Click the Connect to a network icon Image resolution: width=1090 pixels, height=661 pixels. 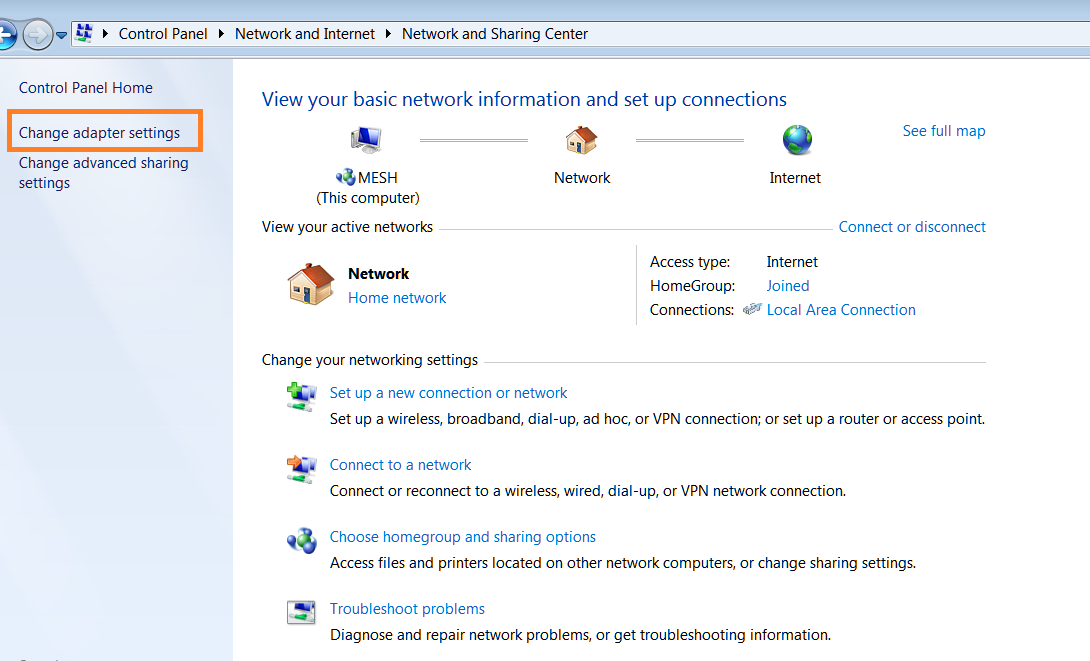click(x=301, y=469)
